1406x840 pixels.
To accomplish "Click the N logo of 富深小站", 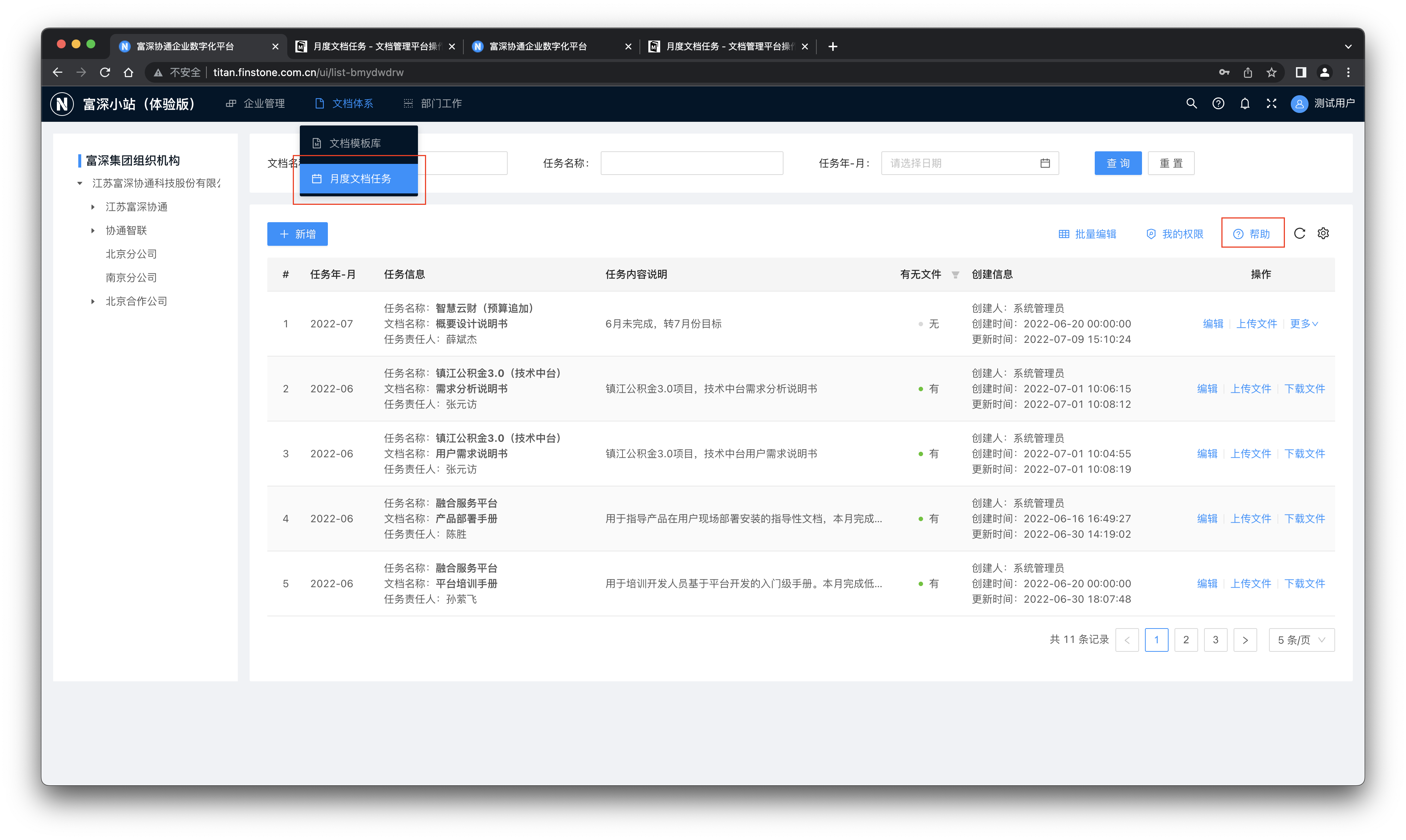I will click(62, 104).
